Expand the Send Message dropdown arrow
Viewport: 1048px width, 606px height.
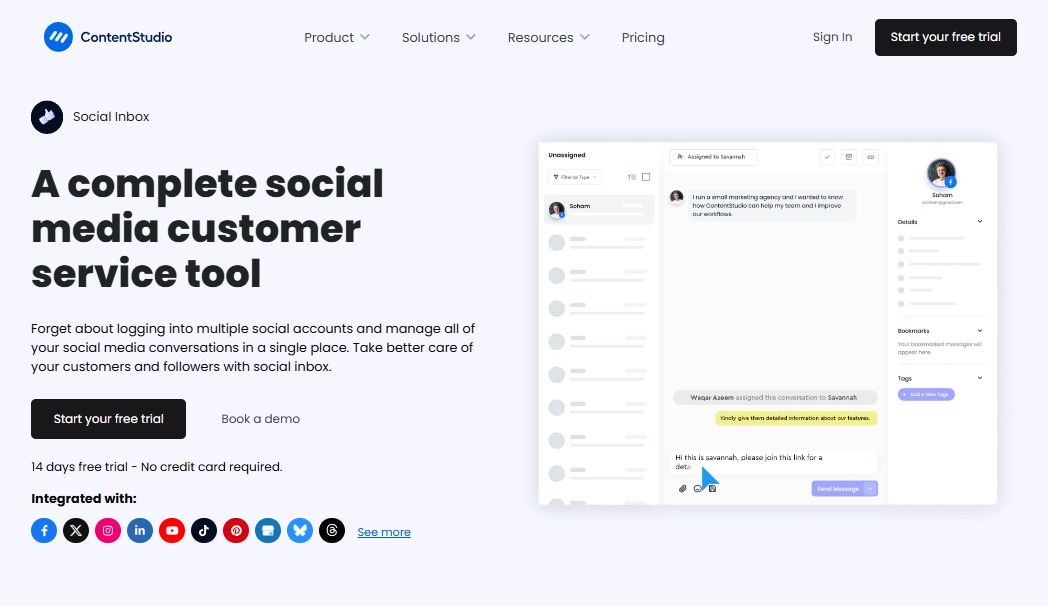point(871,488)
